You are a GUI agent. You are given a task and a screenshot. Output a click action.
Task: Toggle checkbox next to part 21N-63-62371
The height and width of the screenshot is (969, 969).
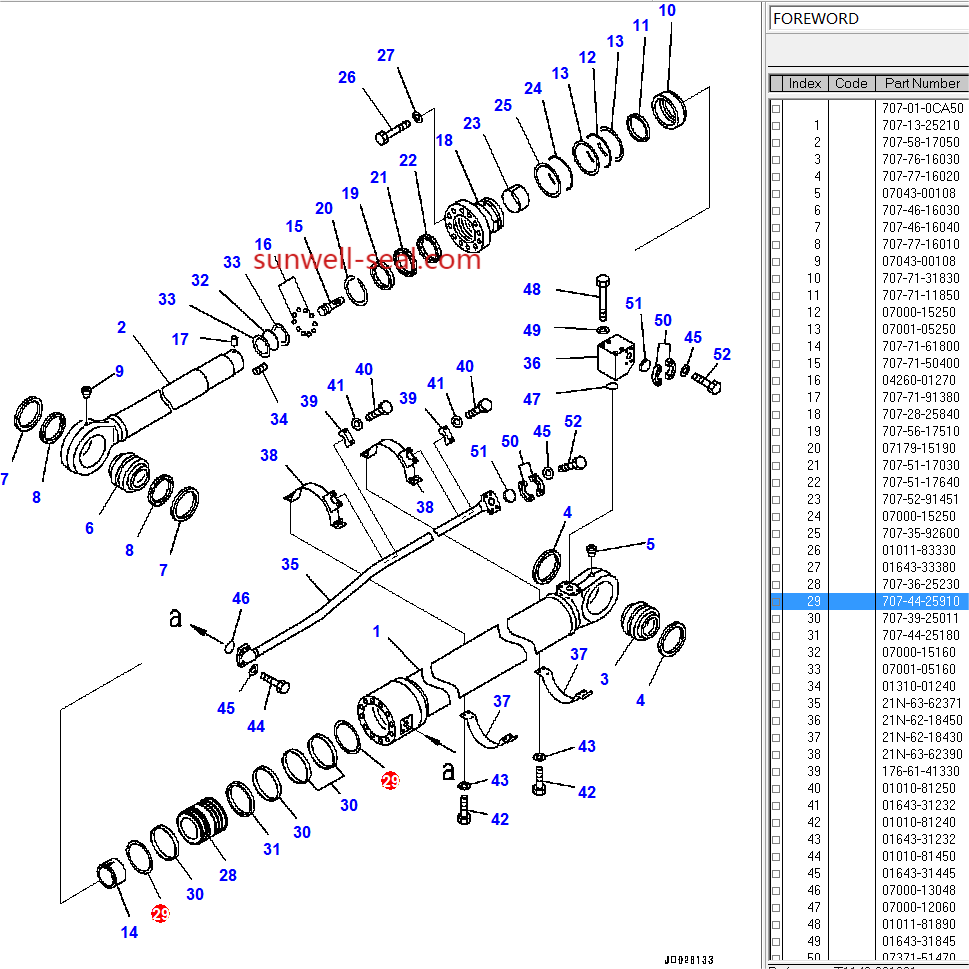[x=776, y=703]
